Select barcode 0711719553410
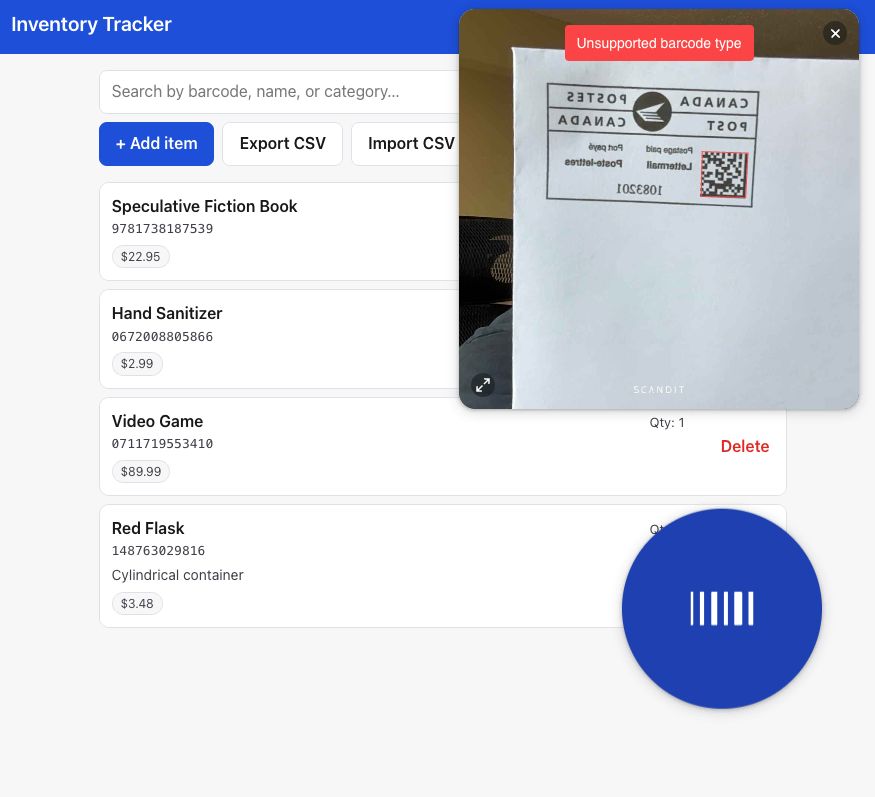875x797 pixels. (x=162, y=444)
